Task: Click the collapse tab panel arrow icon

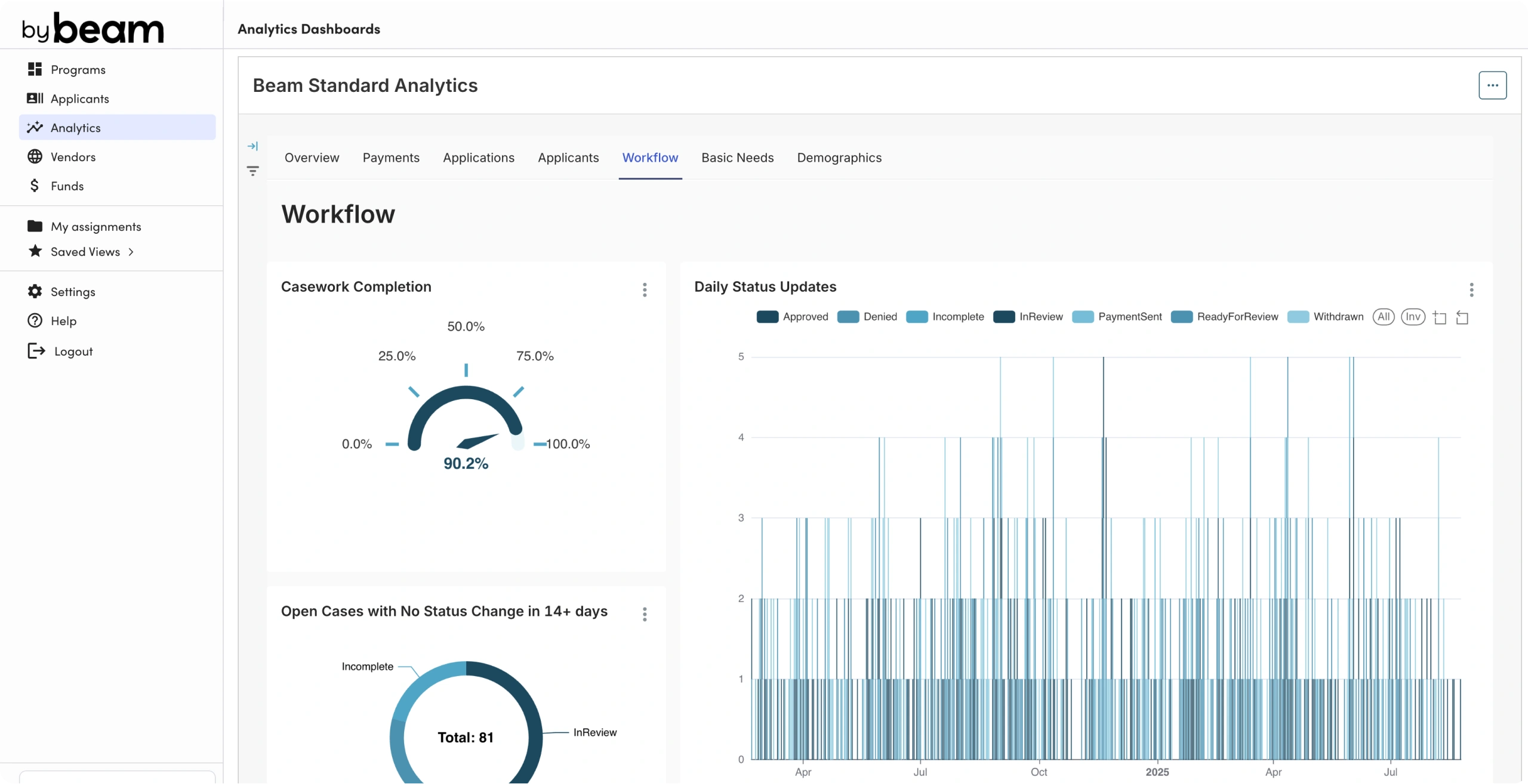Action: click(x=253, y=146)
